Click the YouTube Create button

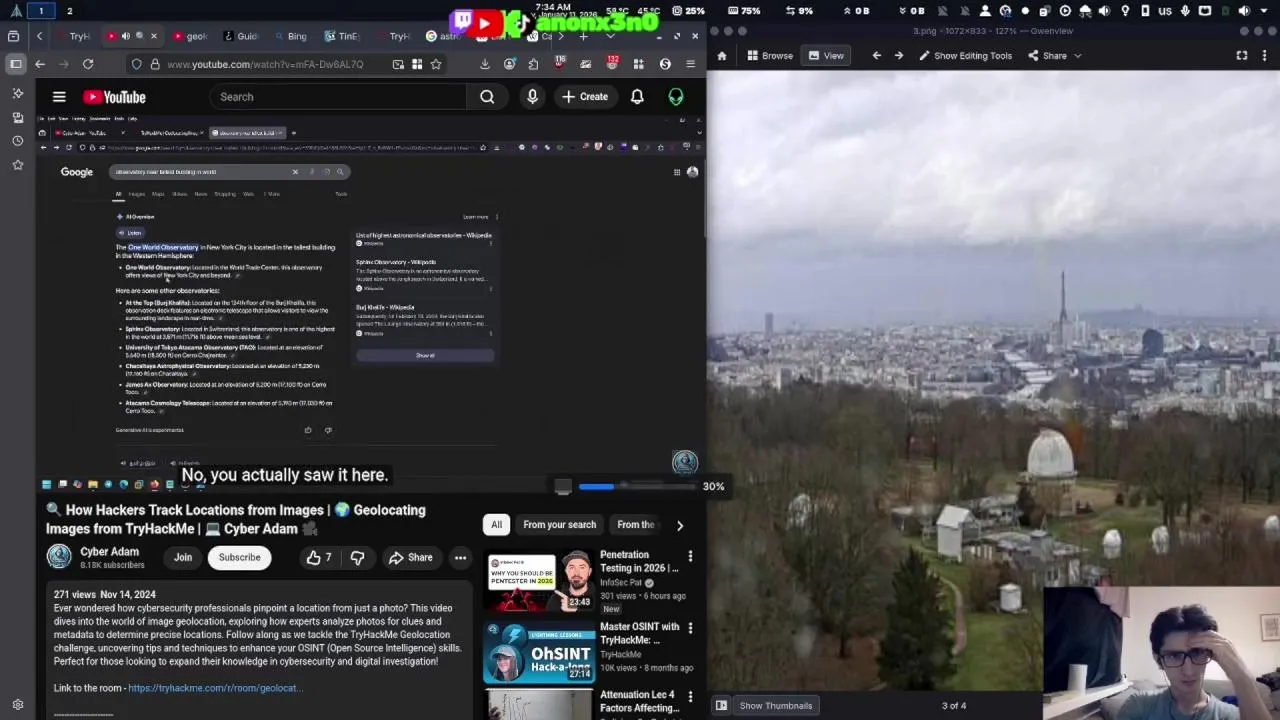585,97
